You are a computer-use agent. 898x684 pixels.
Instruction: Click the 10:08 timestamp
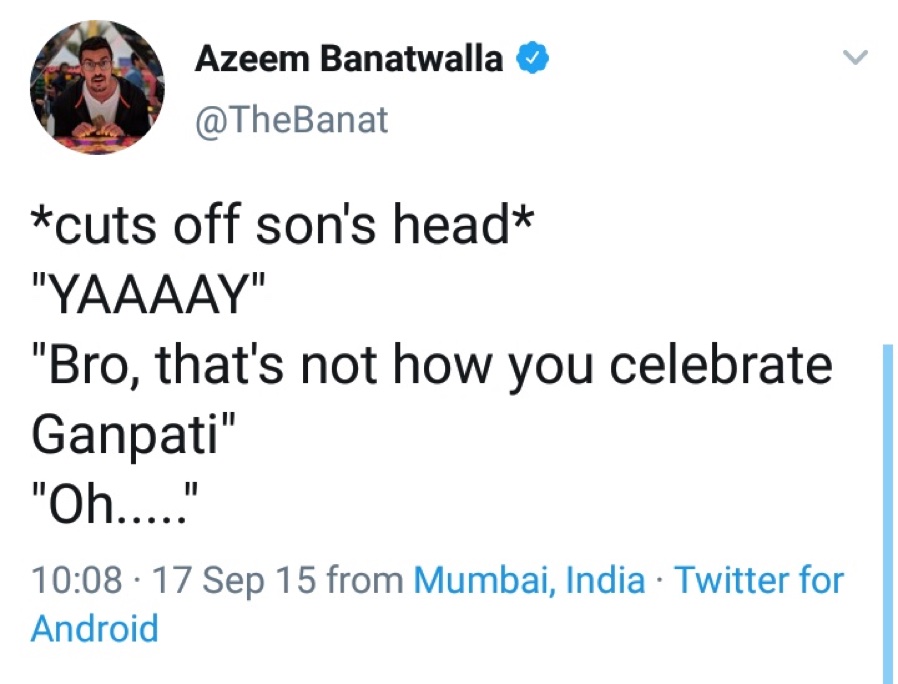[x=77, y=580]
